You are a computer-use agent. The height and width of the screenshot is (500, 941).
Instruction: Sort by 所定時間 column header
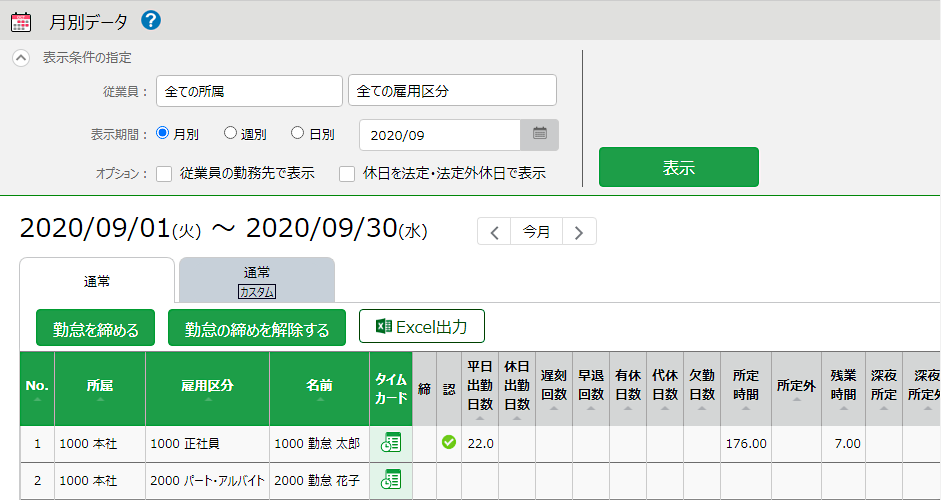pos(746,389)
